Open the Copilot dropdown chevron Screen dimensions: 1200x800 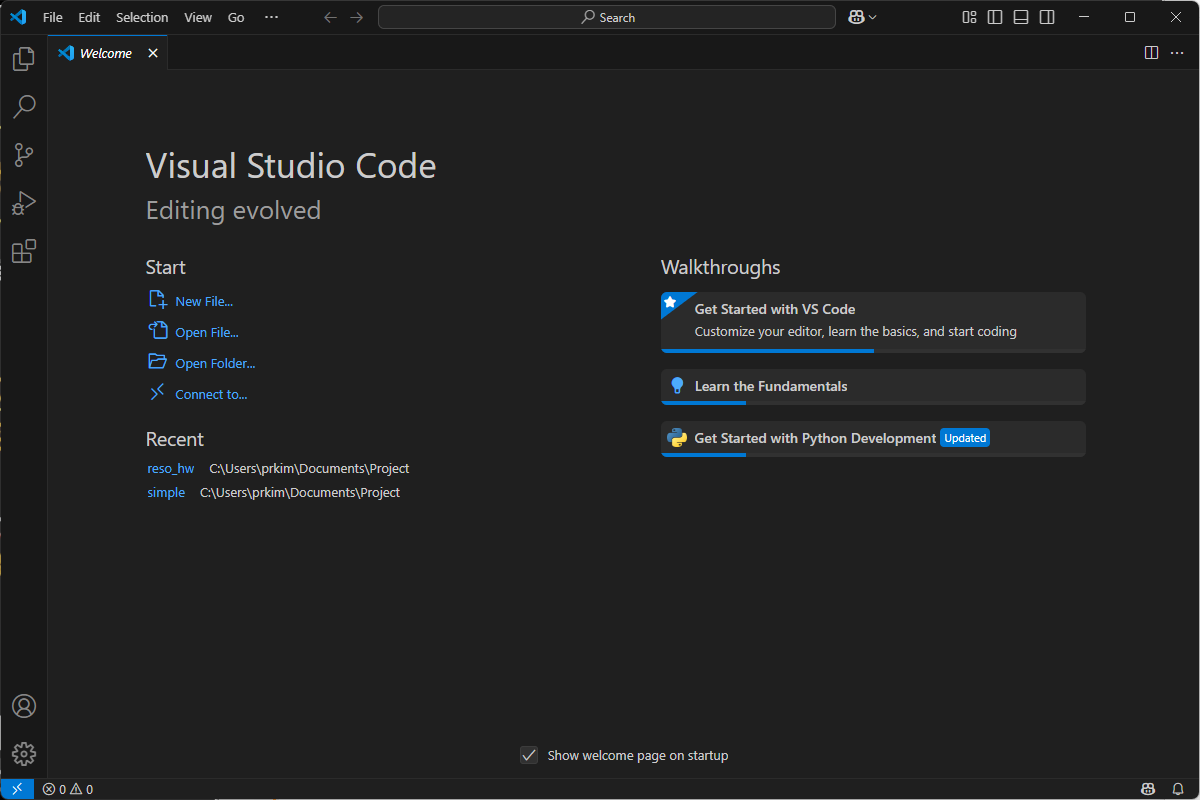873,17
